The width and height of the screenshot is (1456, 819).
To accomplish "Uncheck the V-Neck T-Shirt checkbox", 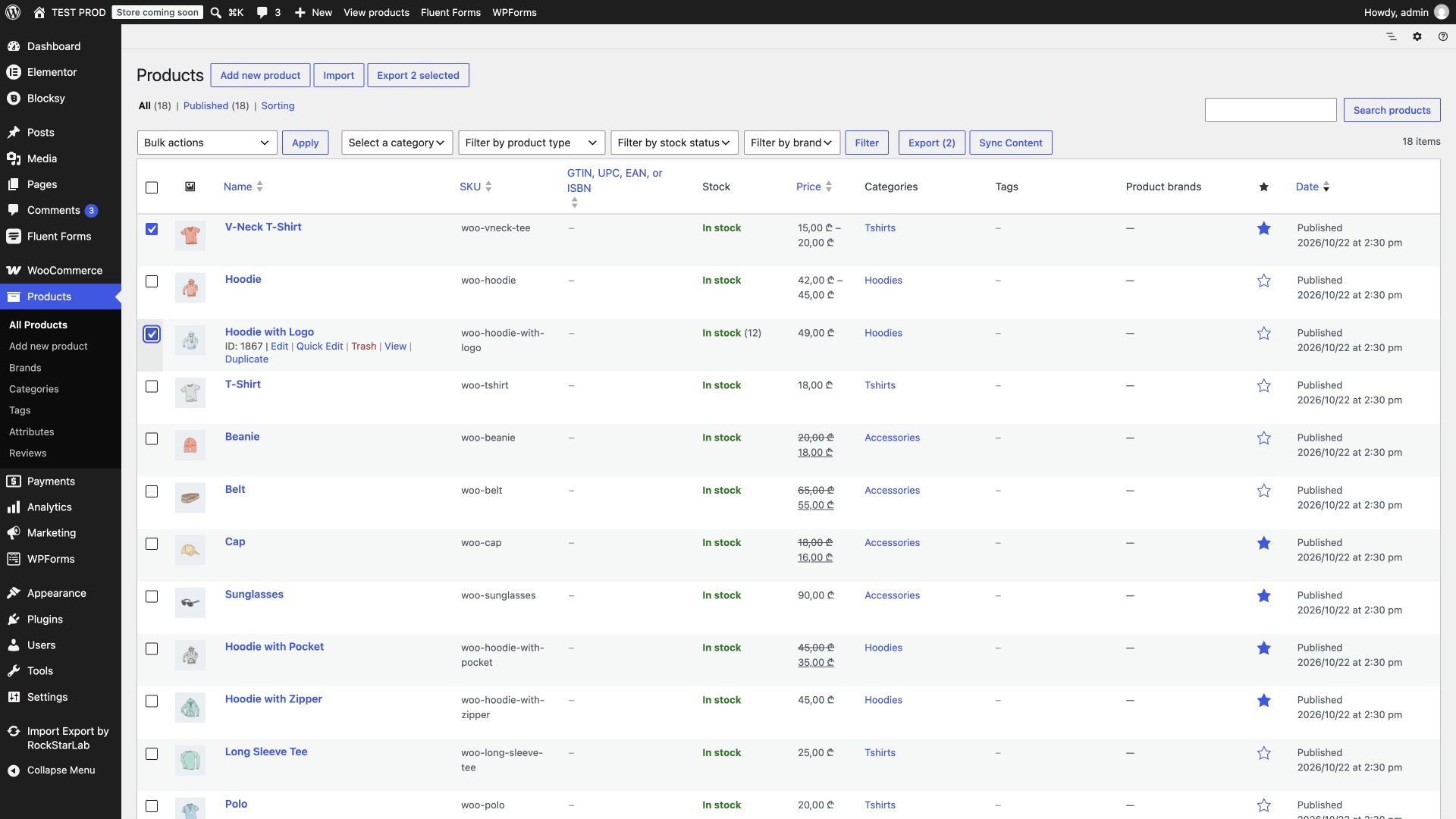I will point(152,229).
